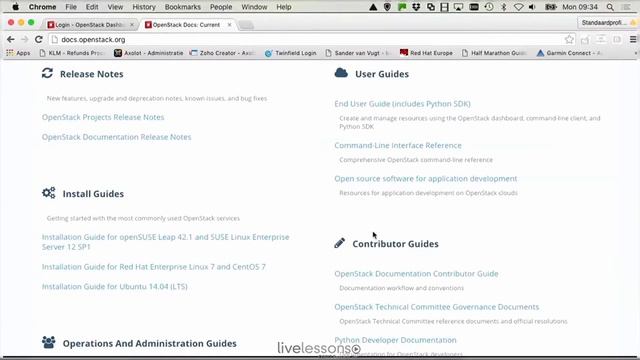Click the browser forward arrow
Viewport: 640px width, 360px height.
[24, 40]
